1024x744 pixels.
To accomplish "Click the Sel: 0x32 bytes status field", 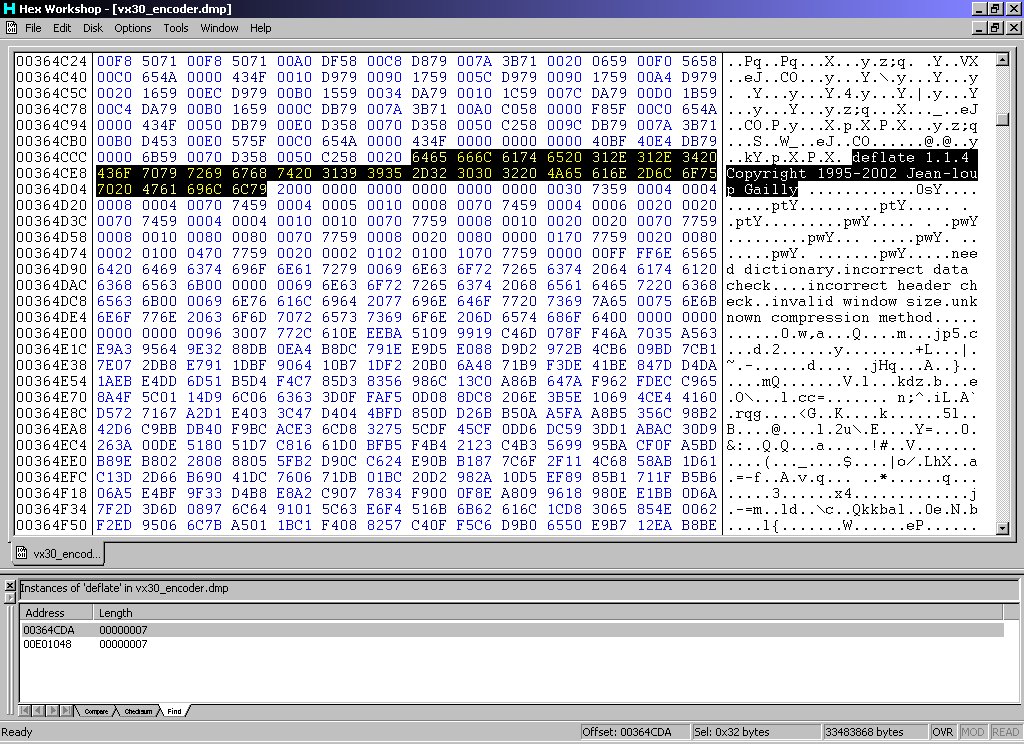I will [756, 732].
